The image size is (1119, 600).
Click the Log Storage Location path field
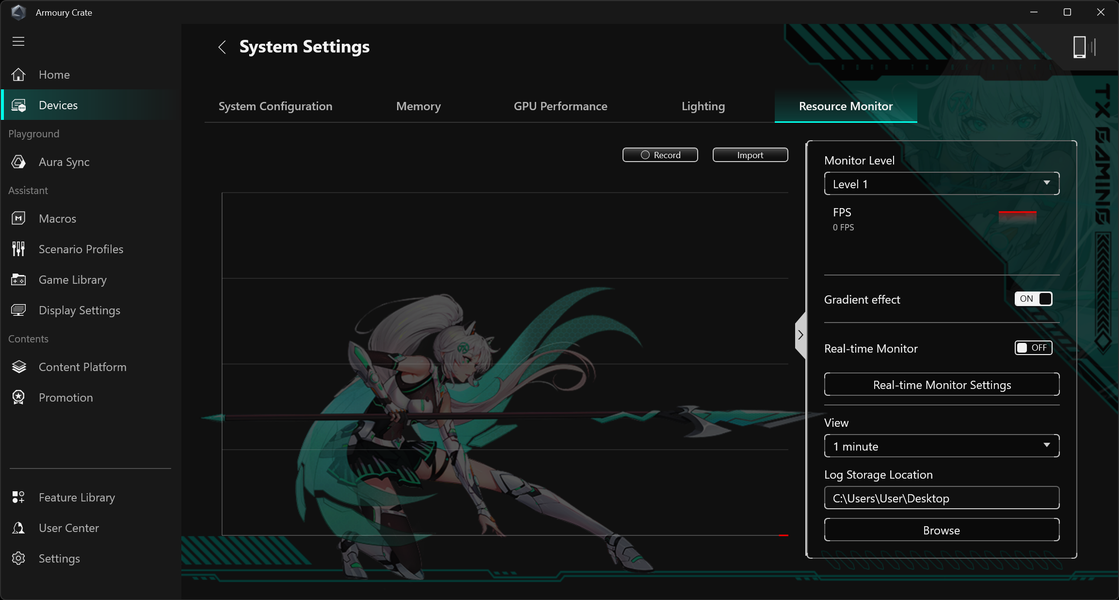pos(941,498)
